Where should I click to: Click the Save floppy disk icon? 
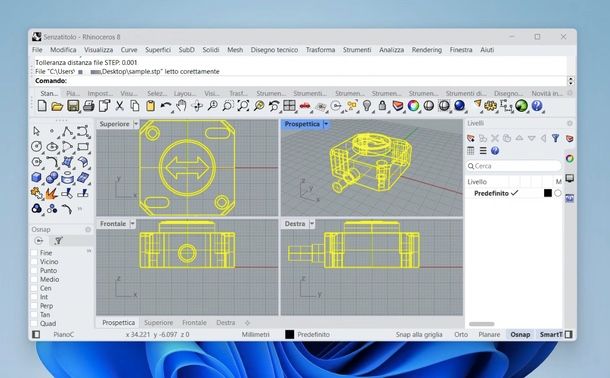(73, 106)
